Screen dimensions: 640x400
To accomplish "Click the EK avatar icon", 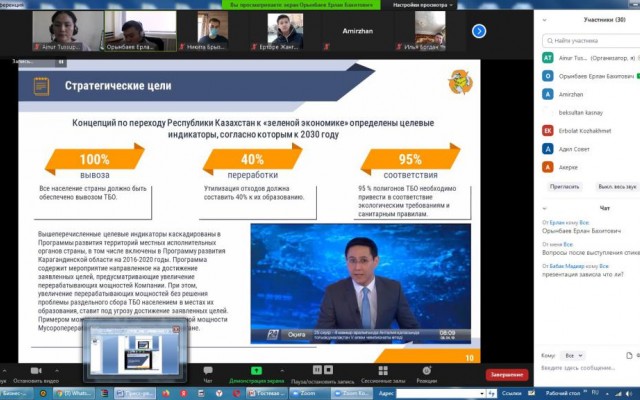I will [x=548, y=131].
